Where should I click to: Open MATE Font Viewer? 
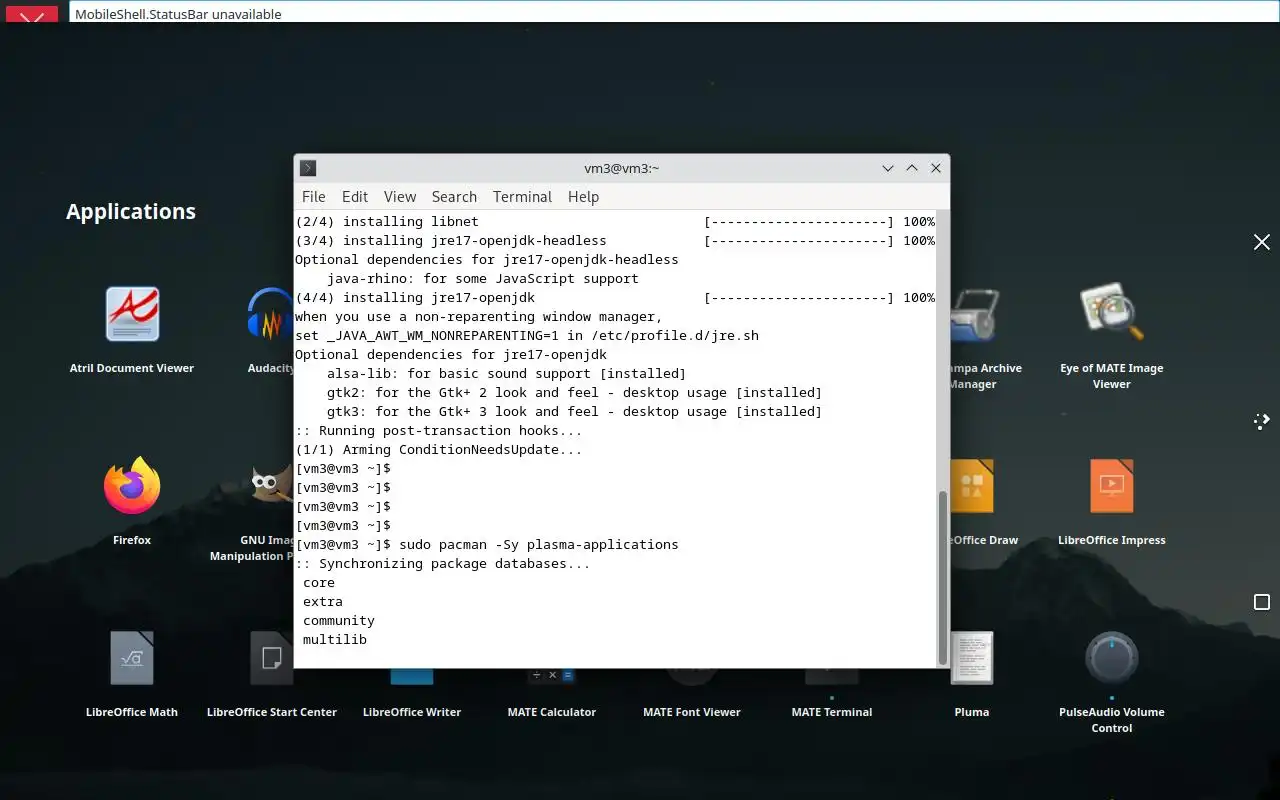pos(692,676)
